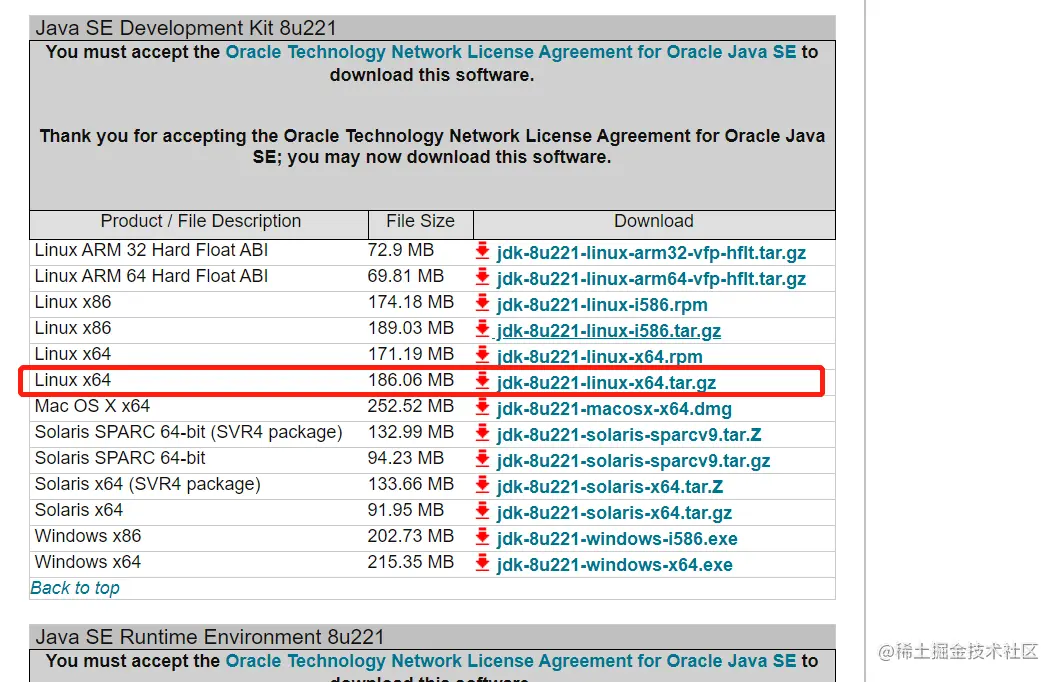Open the jdk-8u221-solaris-sparcv9.tar.gz link
The width and height of the screenshot is (1059, 682).
tap(634, 461)
